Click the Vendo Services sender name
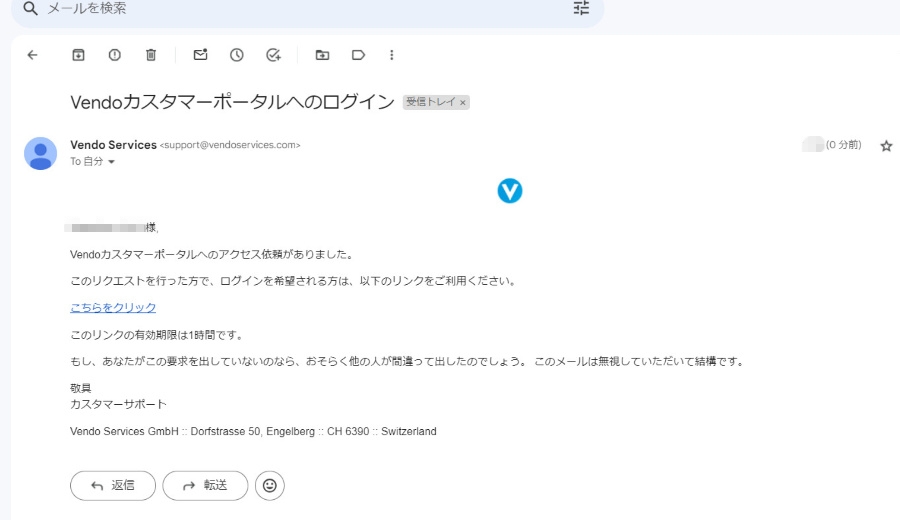900x520 pixels. pos(113,145)
